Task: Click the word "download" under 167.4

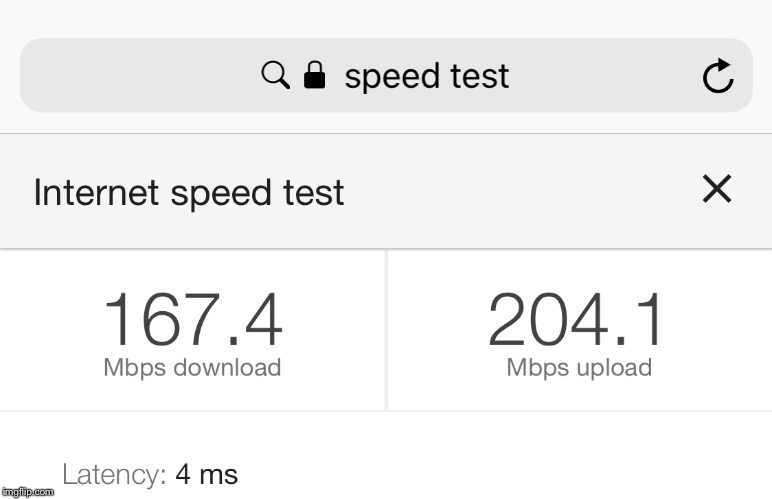Action: point(227,367)
